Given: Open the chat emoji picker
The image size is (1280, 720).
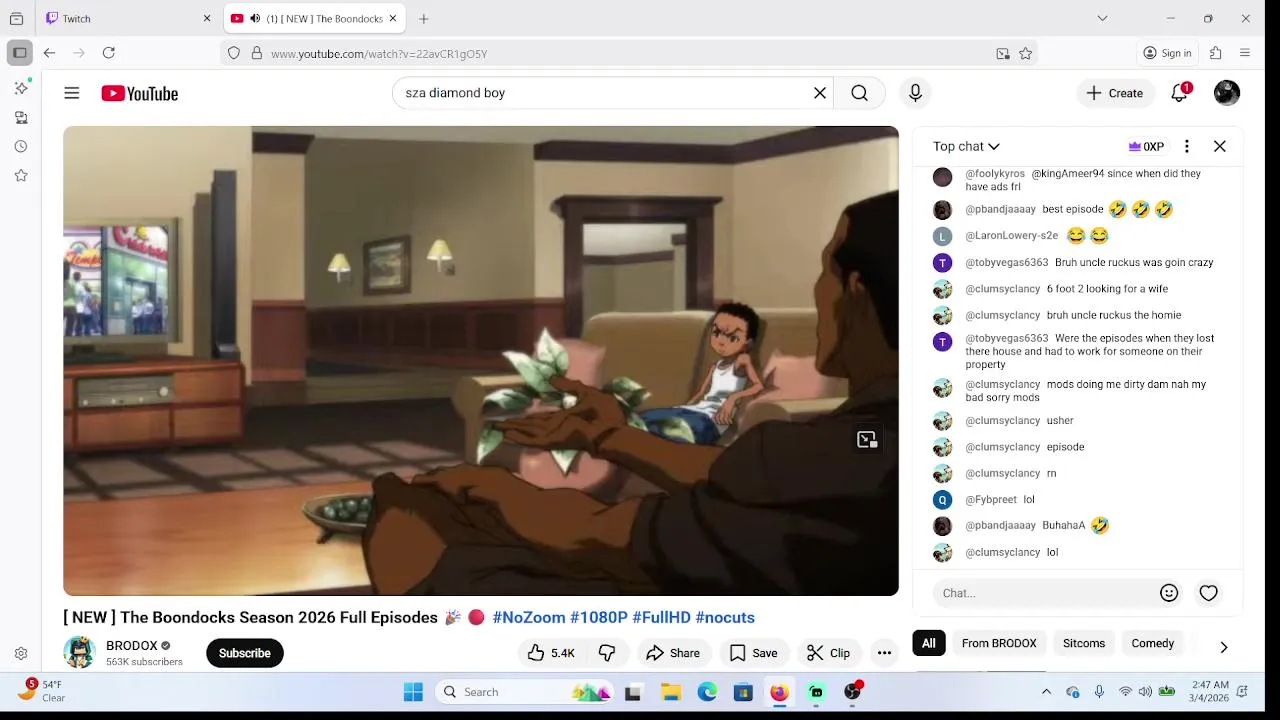Looking at the screenshot, I should click(x=1169, y=593).
